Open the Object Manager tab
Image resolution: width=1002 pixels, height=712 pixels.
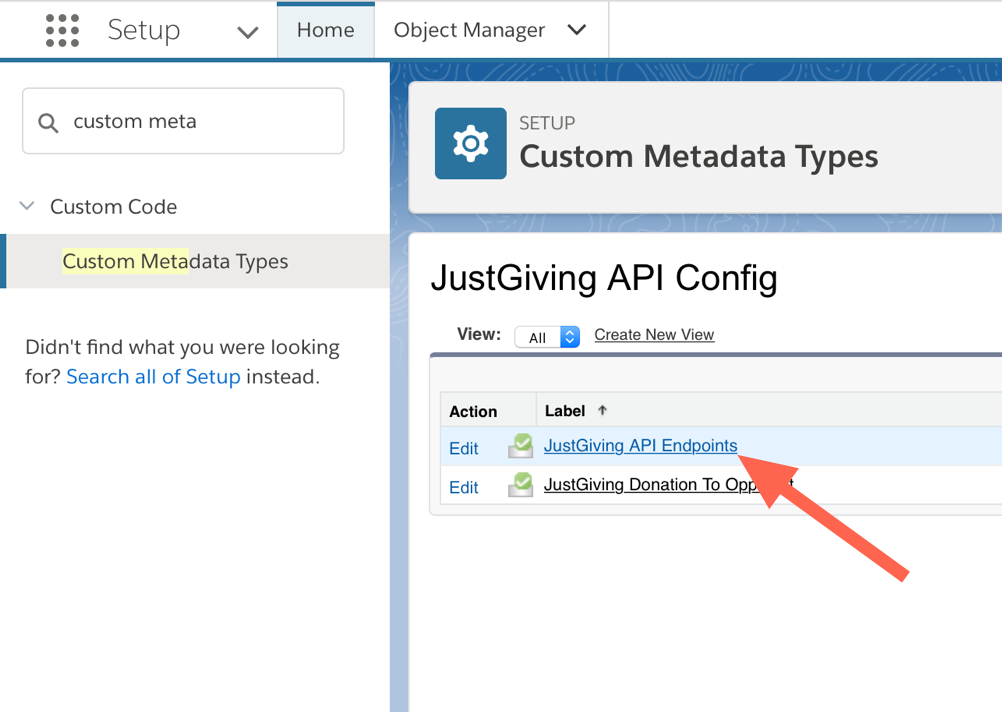[x=469, y=30]
